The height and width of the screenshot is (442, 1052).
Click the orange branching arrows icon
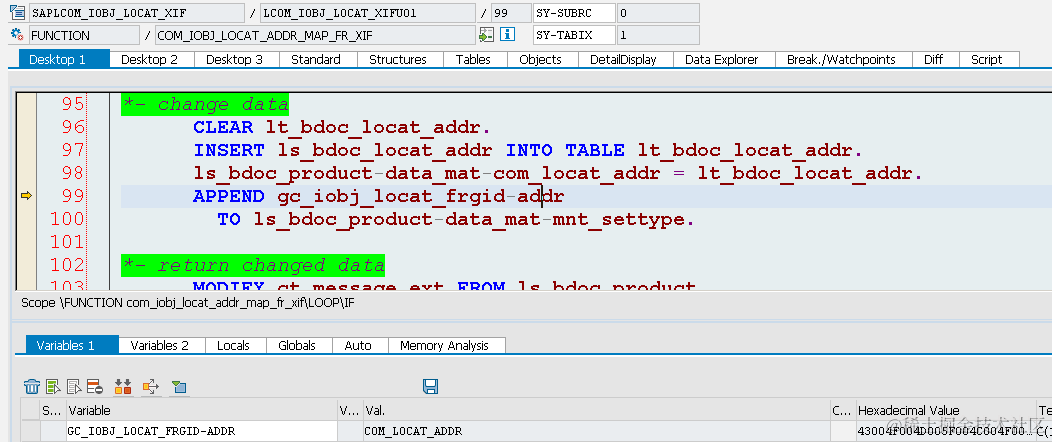pos(151,386)
